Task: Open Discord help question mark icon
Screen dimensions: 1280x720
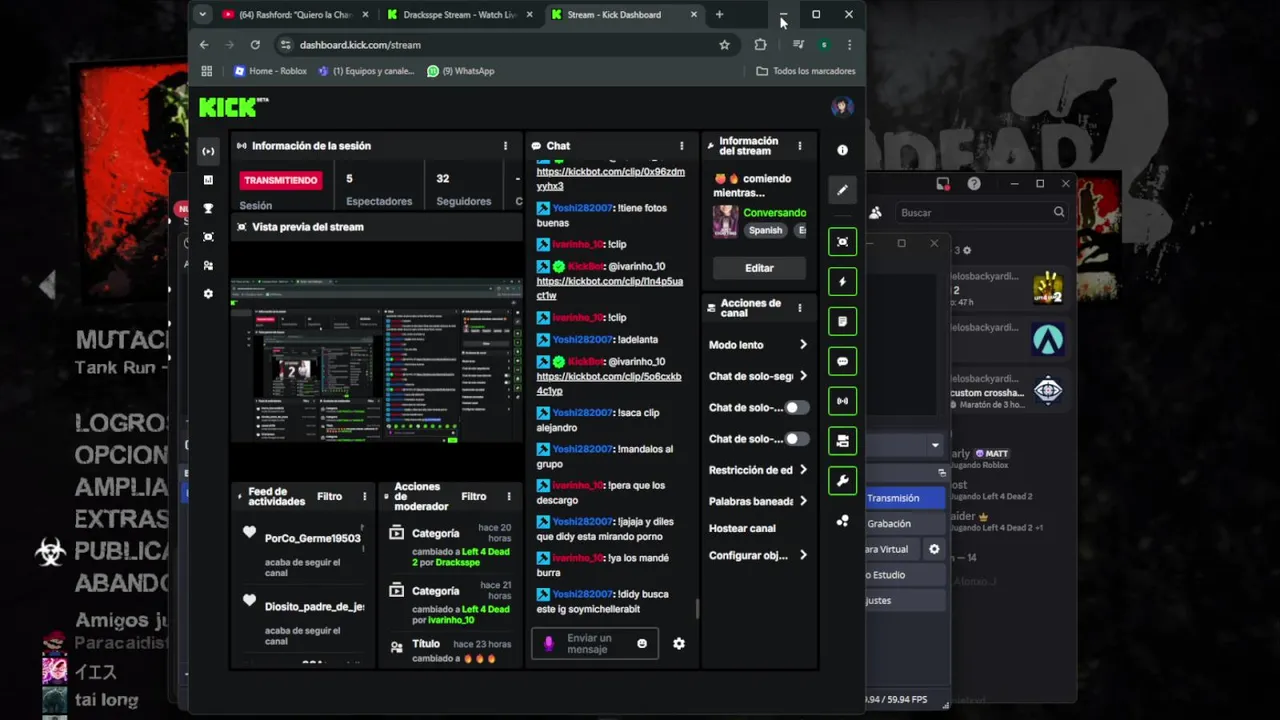Action: coord(974,184)
